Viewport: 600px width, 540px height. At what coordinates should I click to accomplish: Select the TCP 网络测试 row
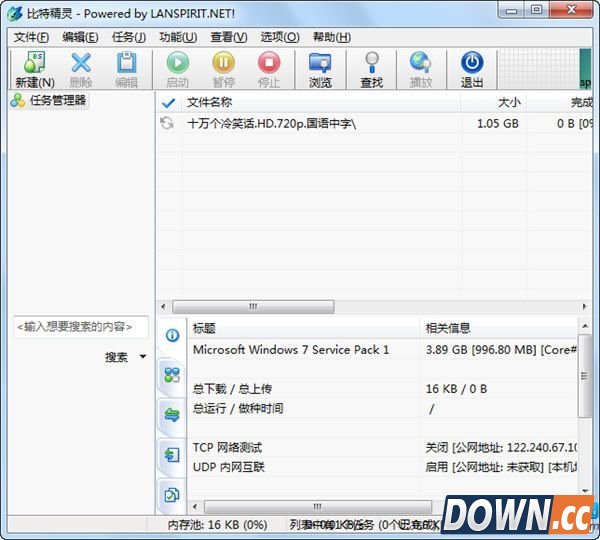[x=383, y=447]
